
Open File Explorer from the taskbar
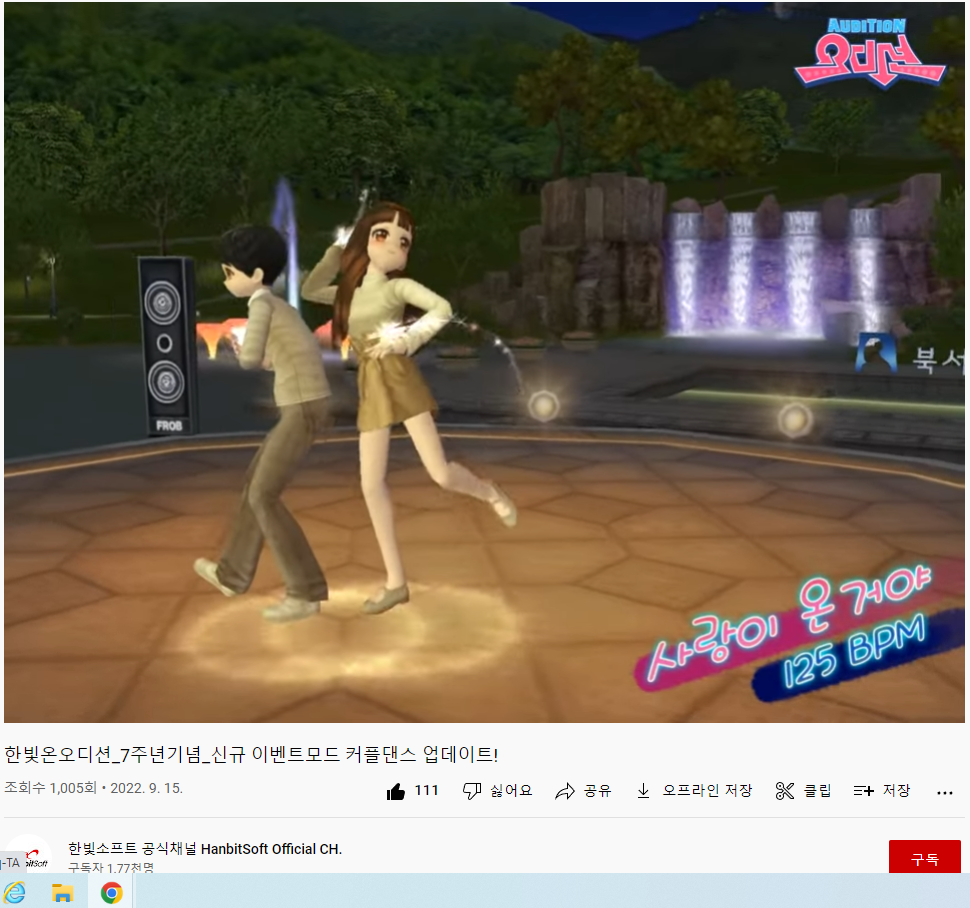[62, 893]
